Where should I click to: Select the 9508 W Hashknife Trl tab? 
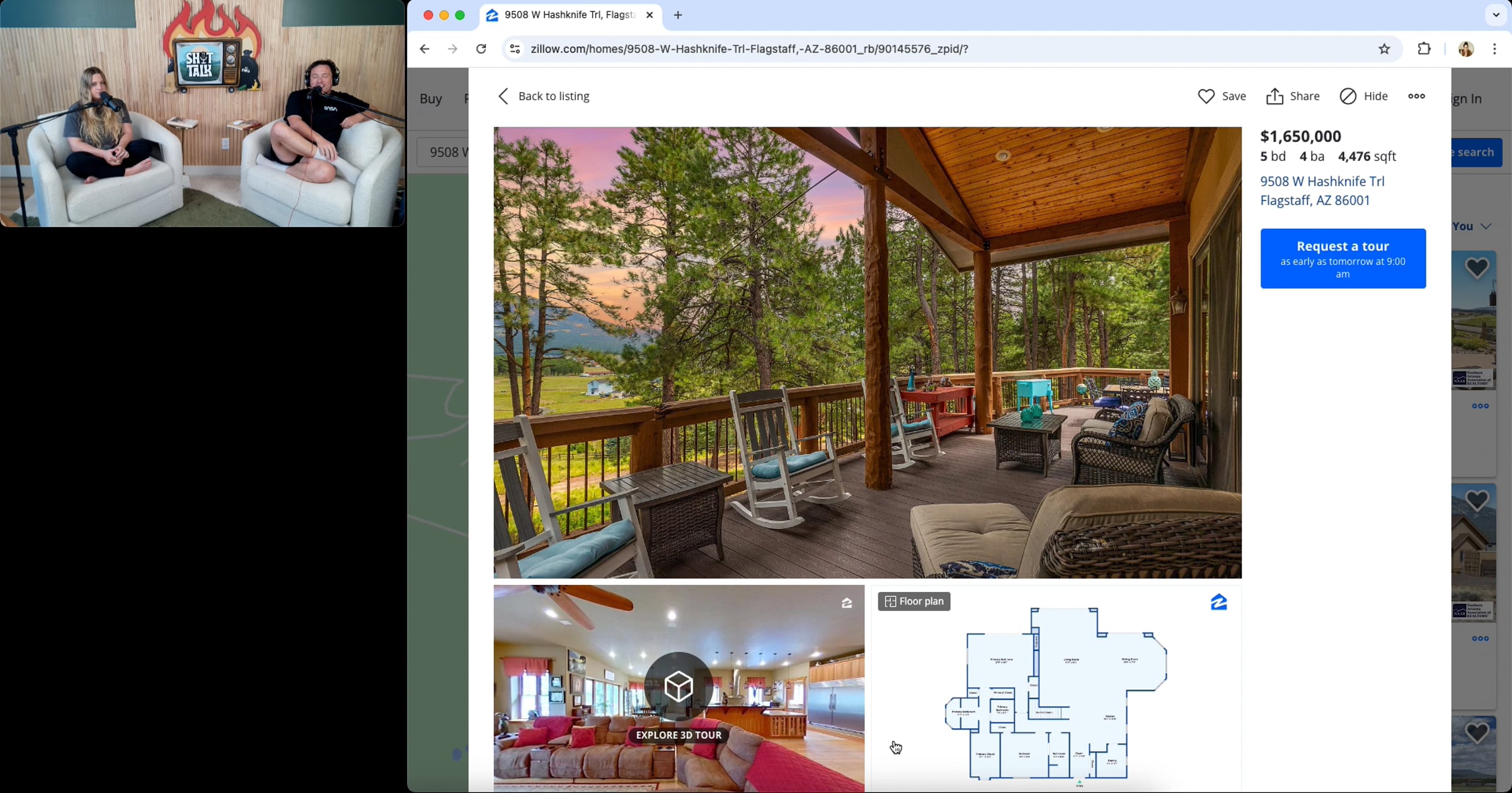click(x=569, y=14)
